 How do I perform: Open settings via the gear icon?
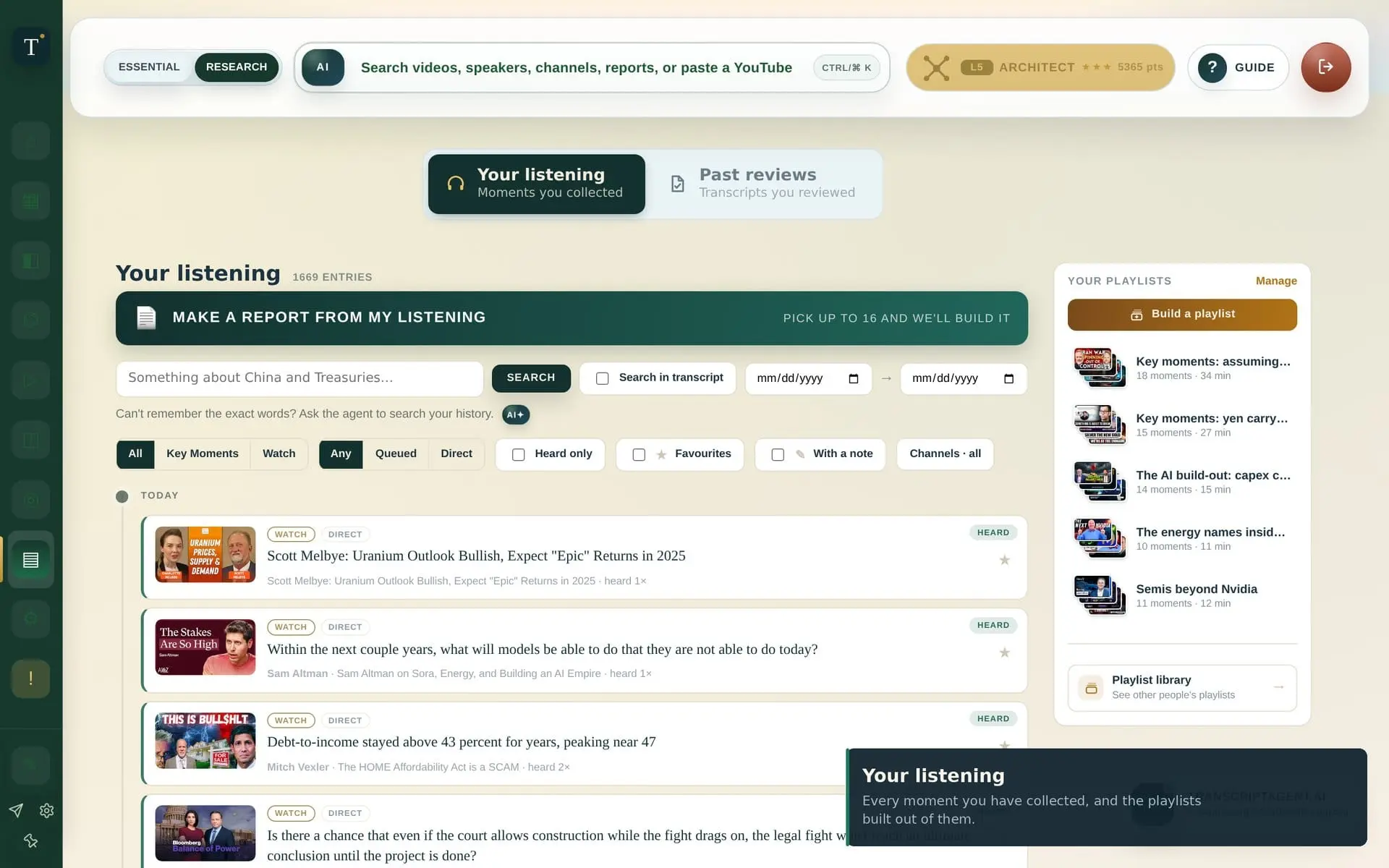pyautogui.click(x=47, y=810)
